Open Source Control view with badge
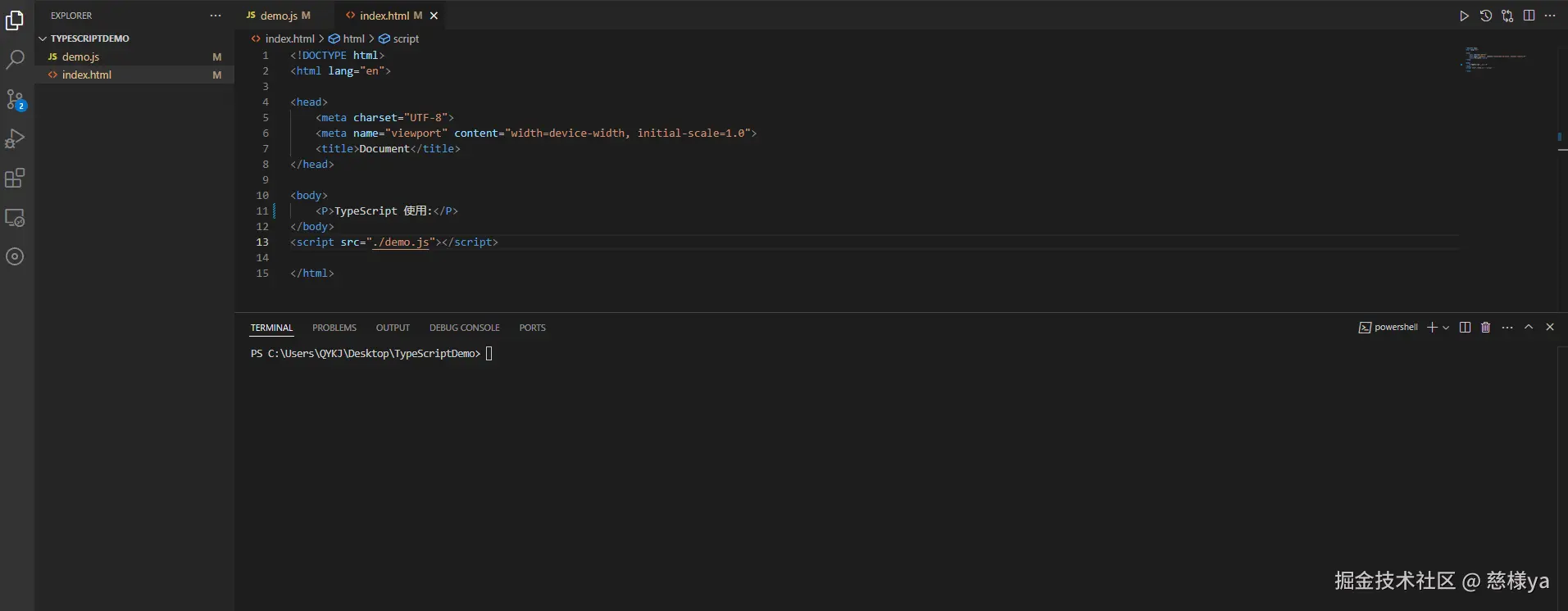This screenshot has height=611, width=1568. (x=16, y=100)
